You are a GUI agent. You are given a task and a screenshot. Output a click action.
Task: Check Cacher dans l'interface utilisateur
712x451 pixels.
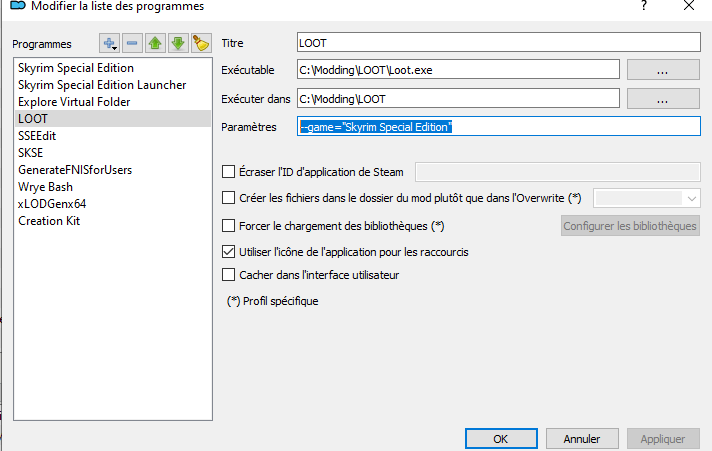[x=228, y=275]
